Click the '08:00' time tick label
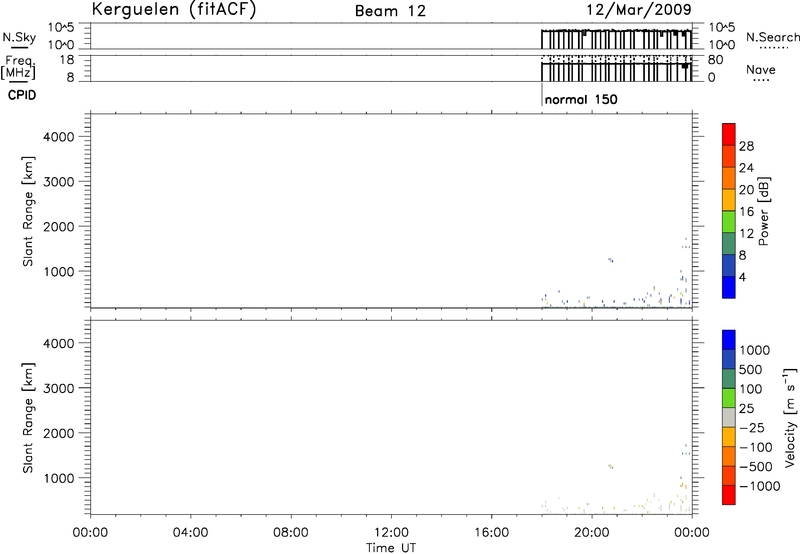800x554 pixels. pyautogui.click(x=290, y=533)
